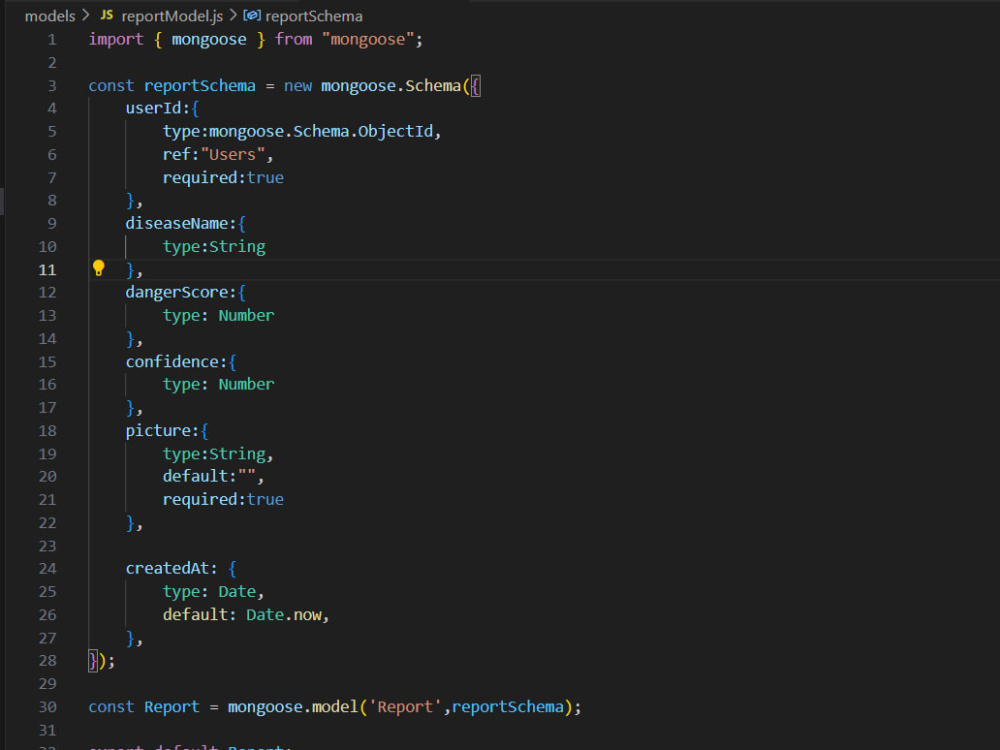Open the models folder breadcrumb

point(50,16)
